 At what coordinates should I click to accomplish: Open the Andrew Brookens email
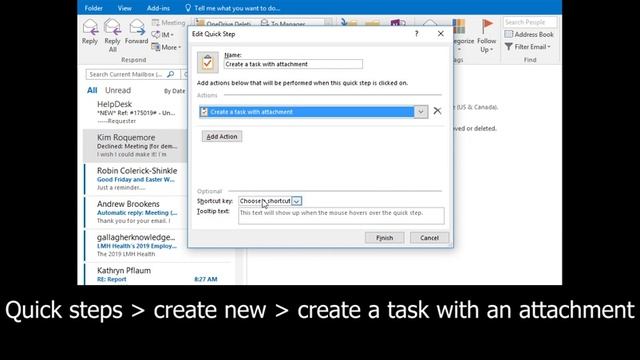pyautogui.click(x=136, y=212)
